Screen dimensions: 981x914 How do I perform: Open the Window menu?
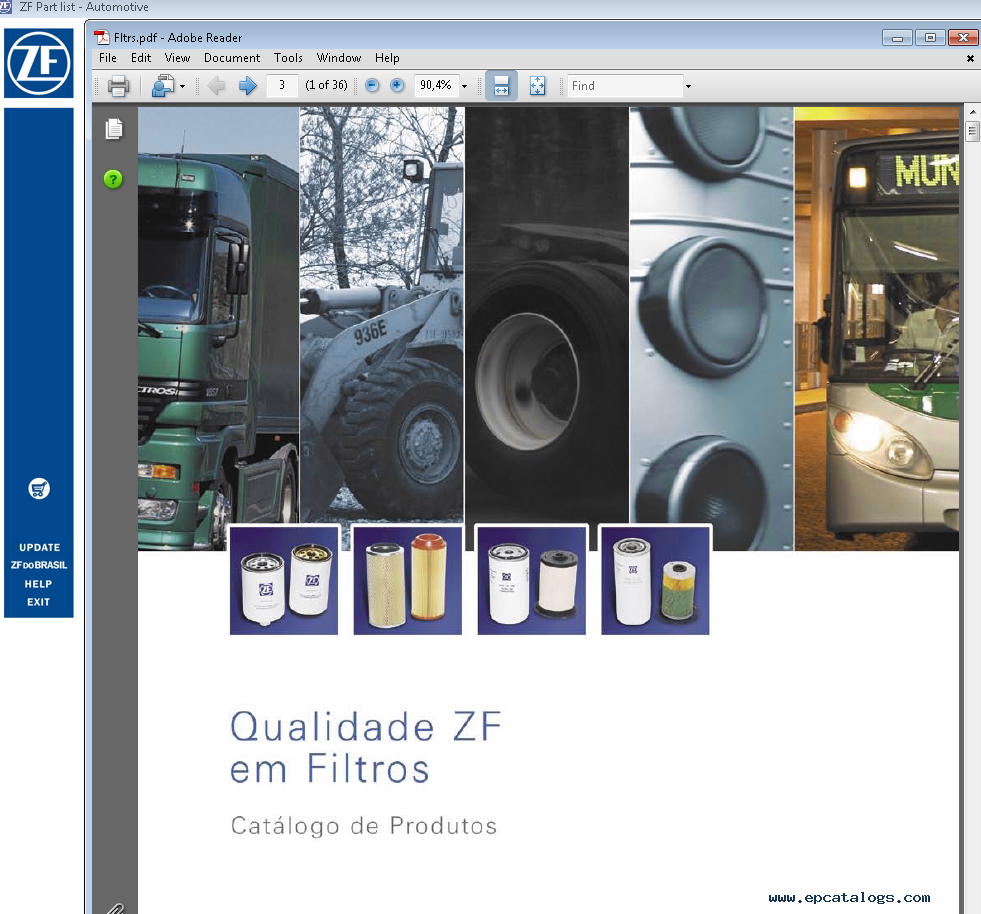pyautogui.click(x=338, y=58)
